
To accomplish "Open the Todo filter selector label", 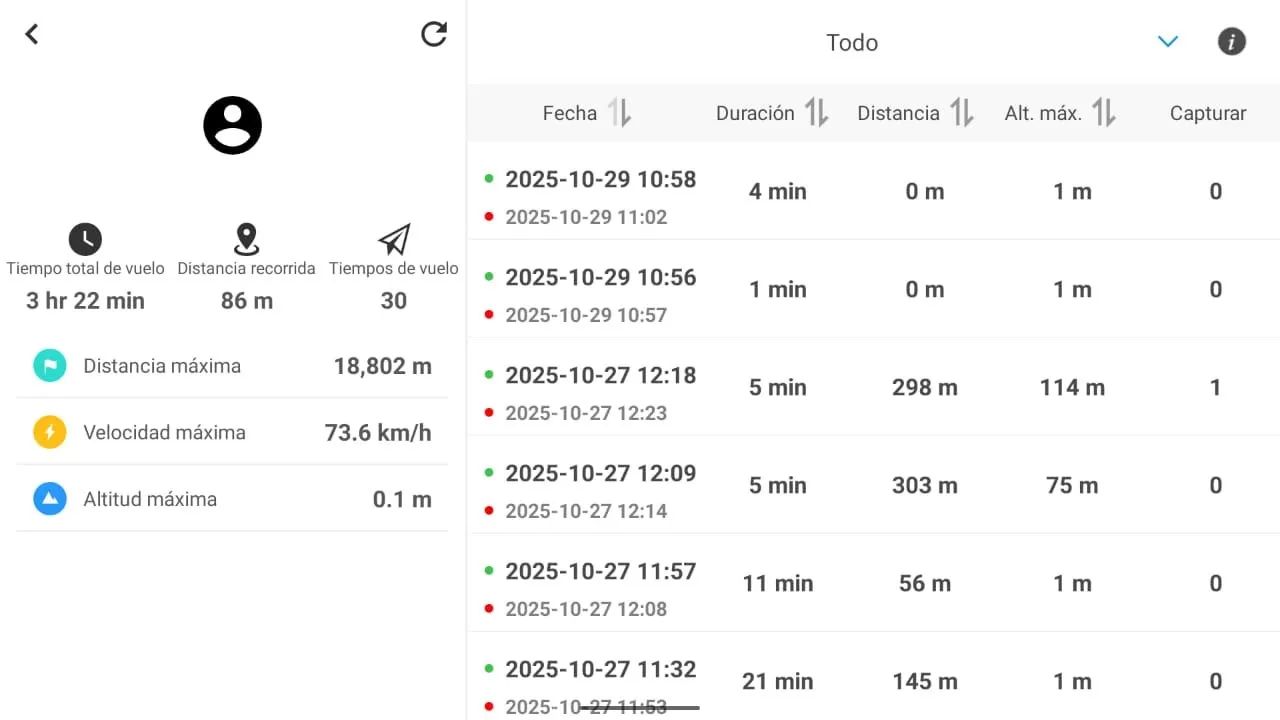I will (x=852, y=42).
